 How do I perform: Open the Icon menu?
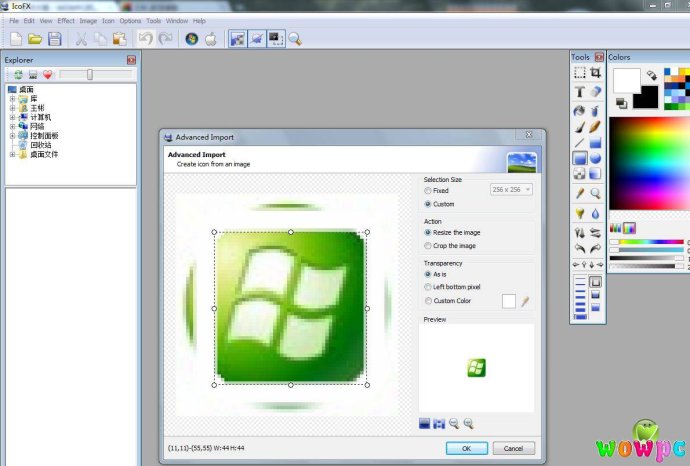coord(108,21)
